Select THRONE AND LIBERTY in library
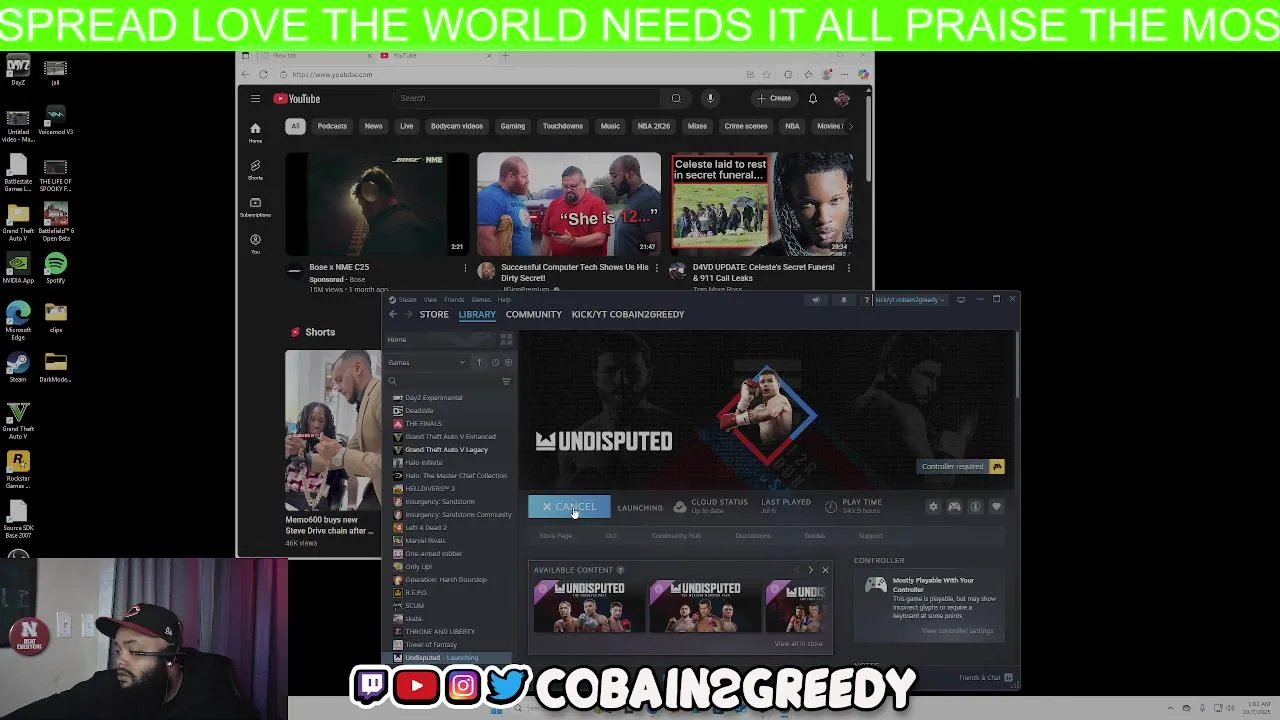This screenshot has width=1280, height=720. (440, 632)
